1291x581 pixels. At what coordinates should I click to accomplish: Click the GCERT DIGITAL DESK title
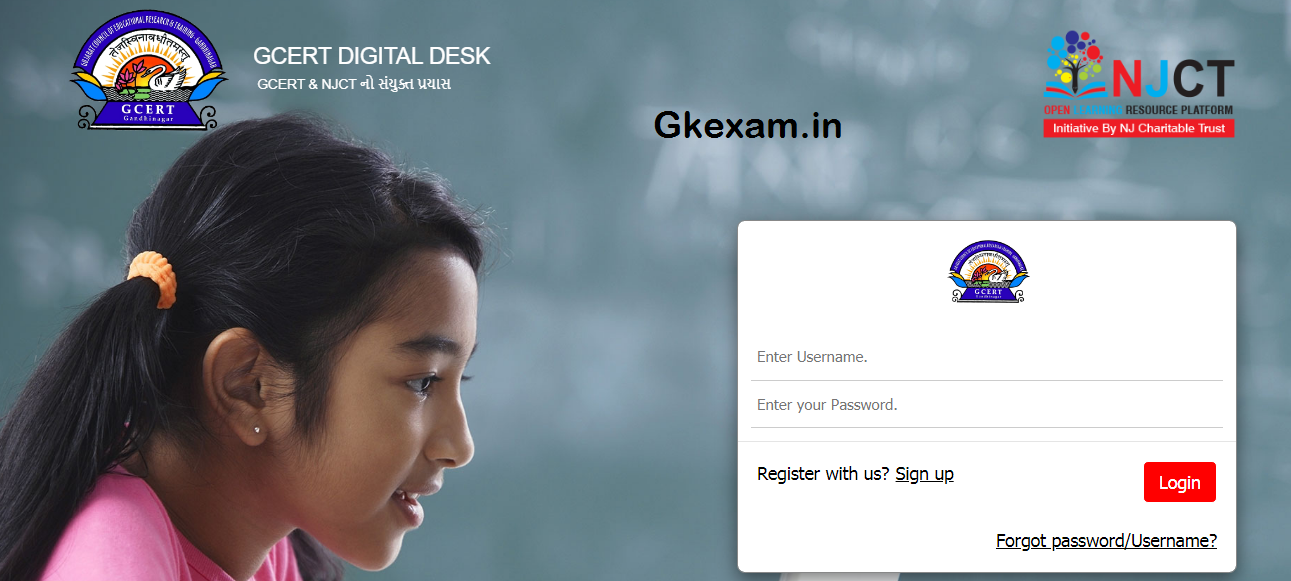click(x=372, y=56)
